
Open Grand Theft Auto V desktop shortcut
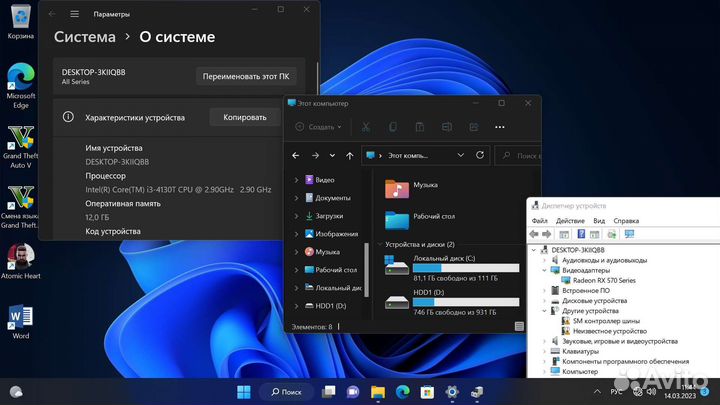(19, 139)
